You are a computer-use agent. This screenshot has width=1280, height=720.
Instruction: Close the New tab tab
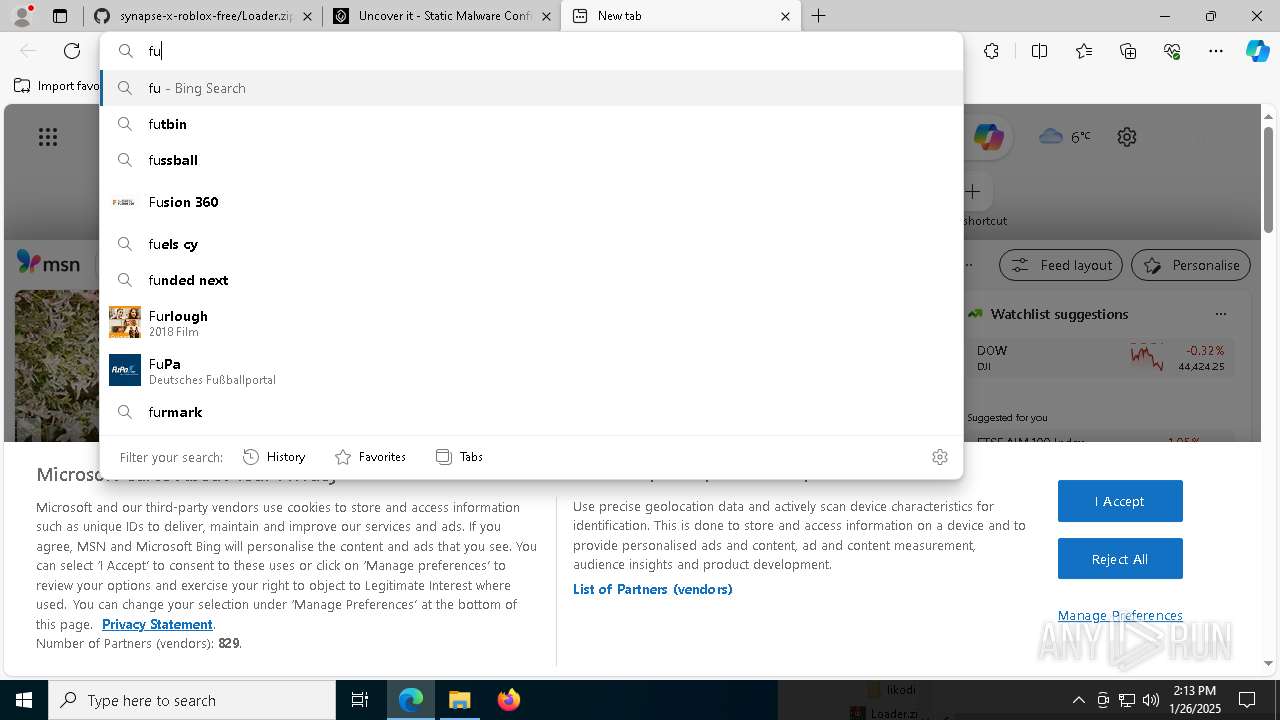(x=785, y=16)
